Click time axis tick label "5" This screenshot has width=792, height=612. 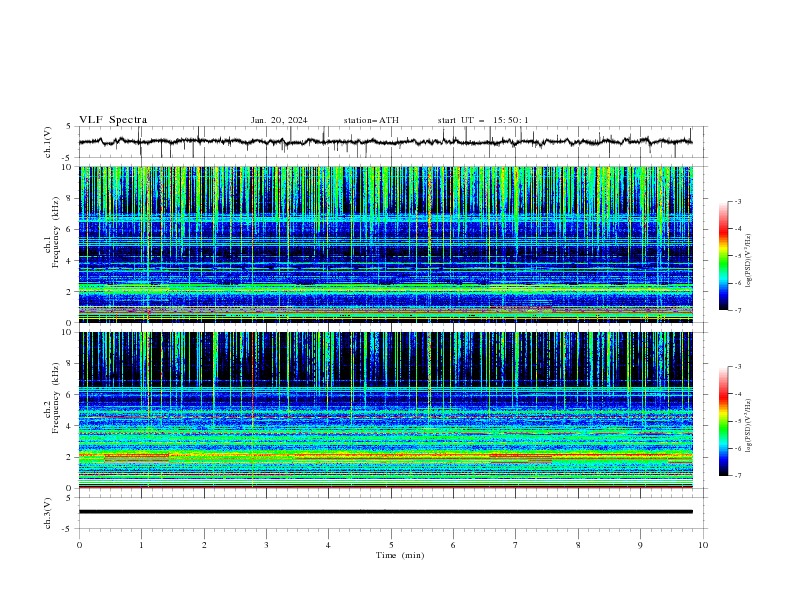(x=391, y=545)
